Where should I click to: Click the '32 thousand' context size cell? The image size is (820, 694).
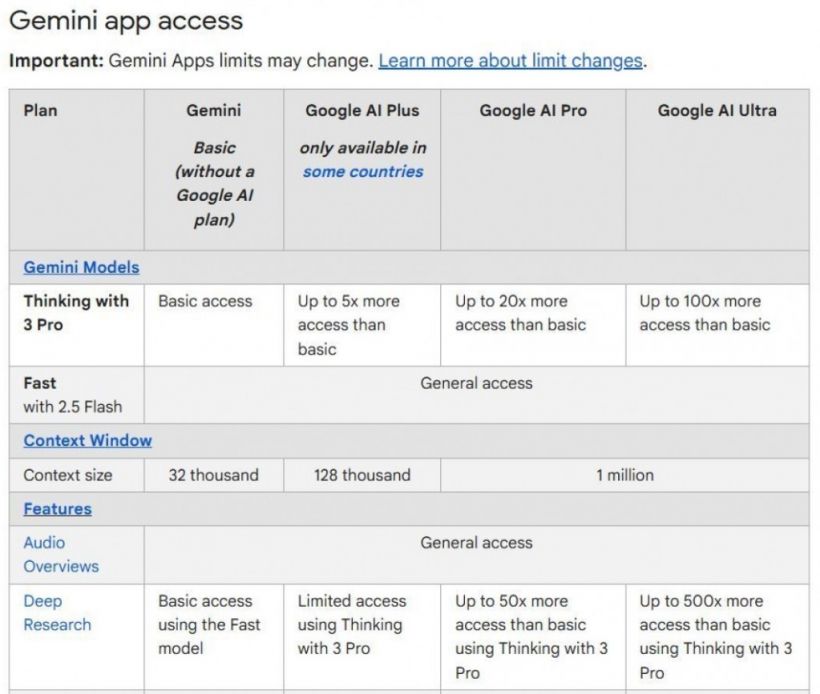pos(213,475)
